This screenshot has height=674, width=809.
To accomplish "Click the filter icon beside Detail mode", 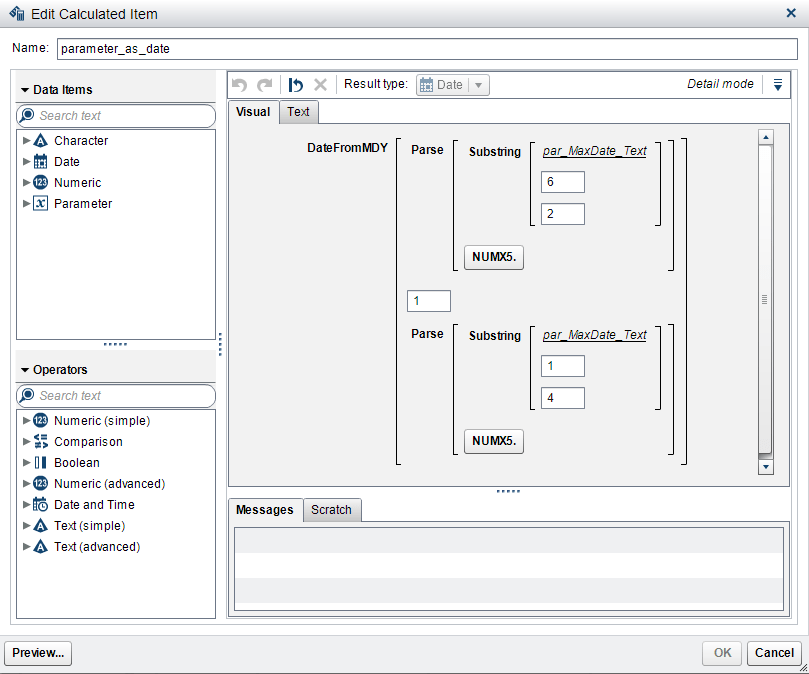I will [778, 84].
